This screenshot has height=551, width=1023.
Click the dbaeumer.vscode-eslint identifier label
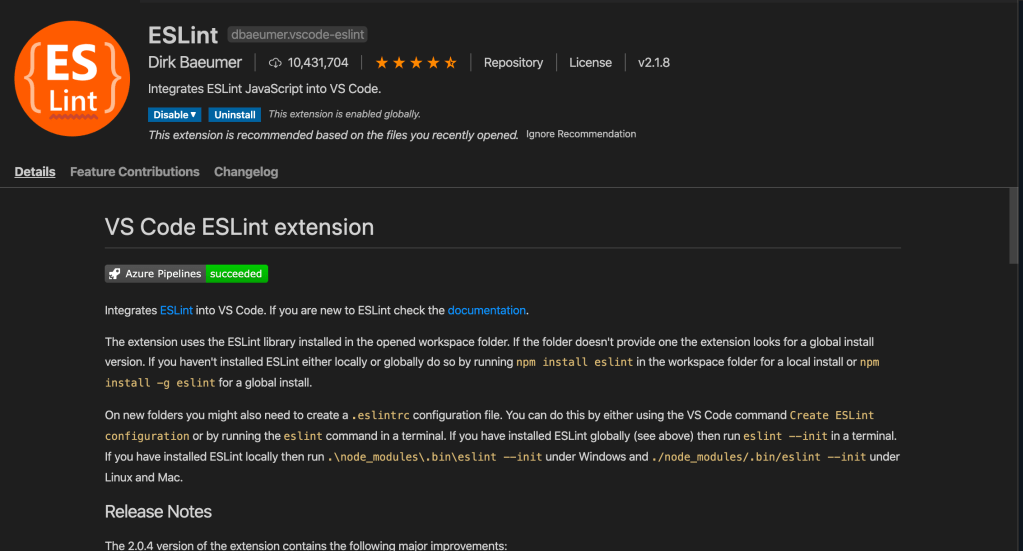pos(298,35)
